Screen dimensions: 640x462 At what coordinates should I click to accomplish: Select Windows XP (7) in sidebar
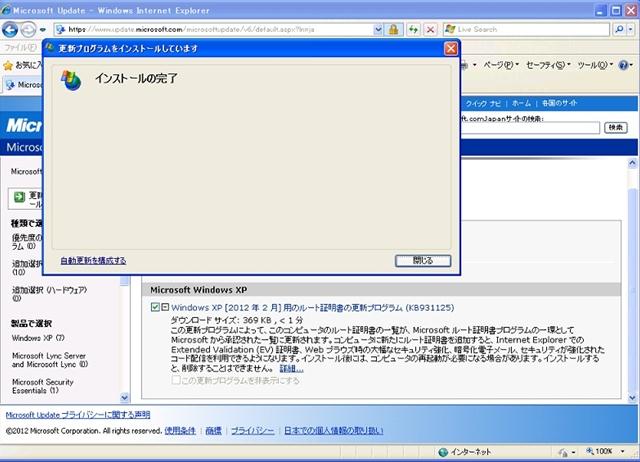pyautogui.click(x=38, y=338)
